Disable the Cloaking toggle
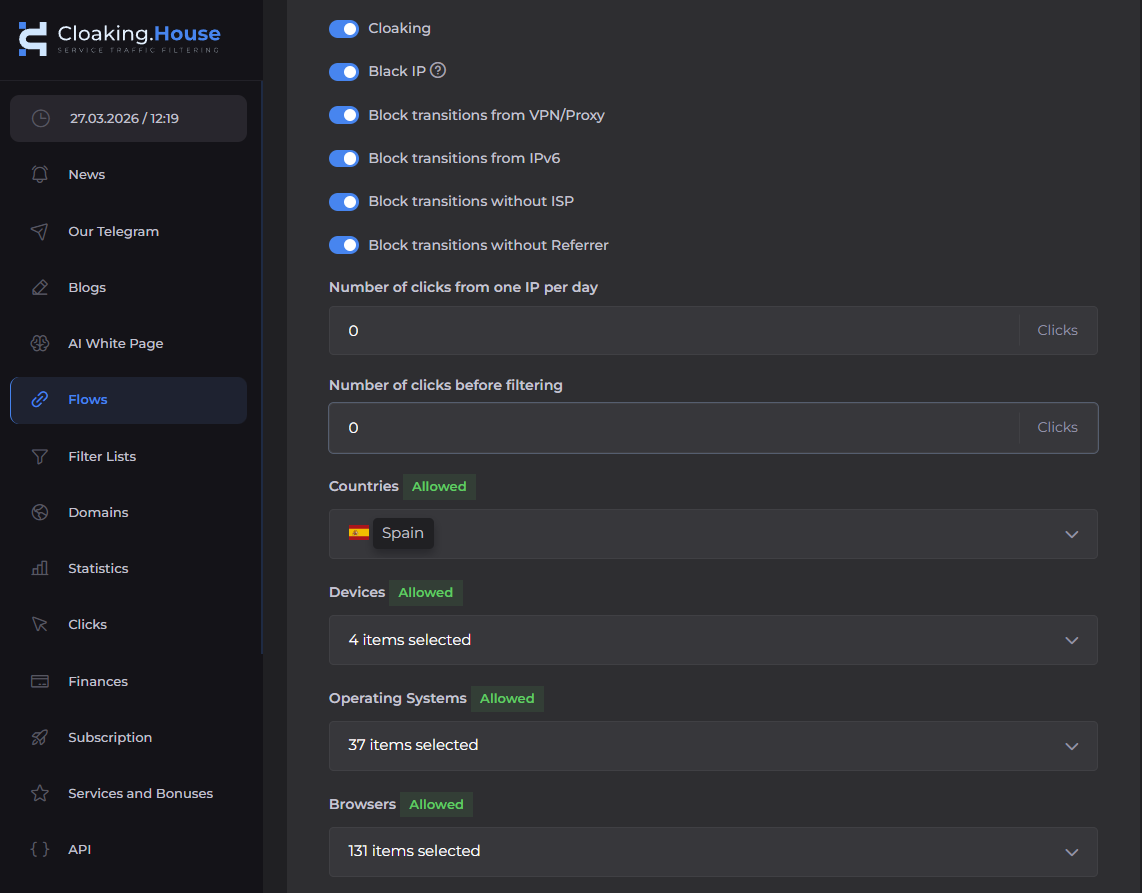The width and height of the screenshot is (1142, 893). click(x=344, y=29)
